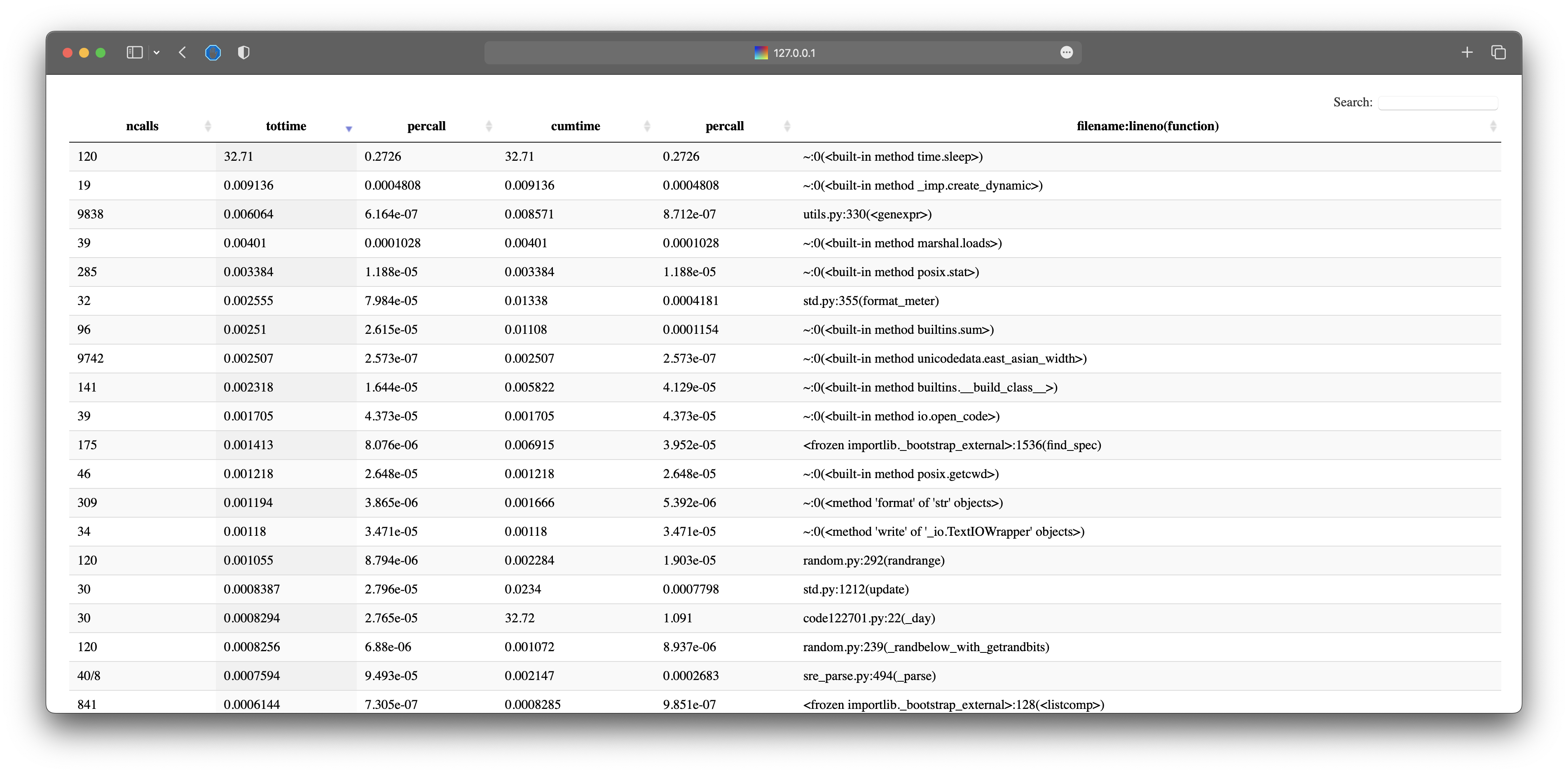Open the privacy shield report icon
This screenshot has height=774, width=1568.
pos(243,52)
